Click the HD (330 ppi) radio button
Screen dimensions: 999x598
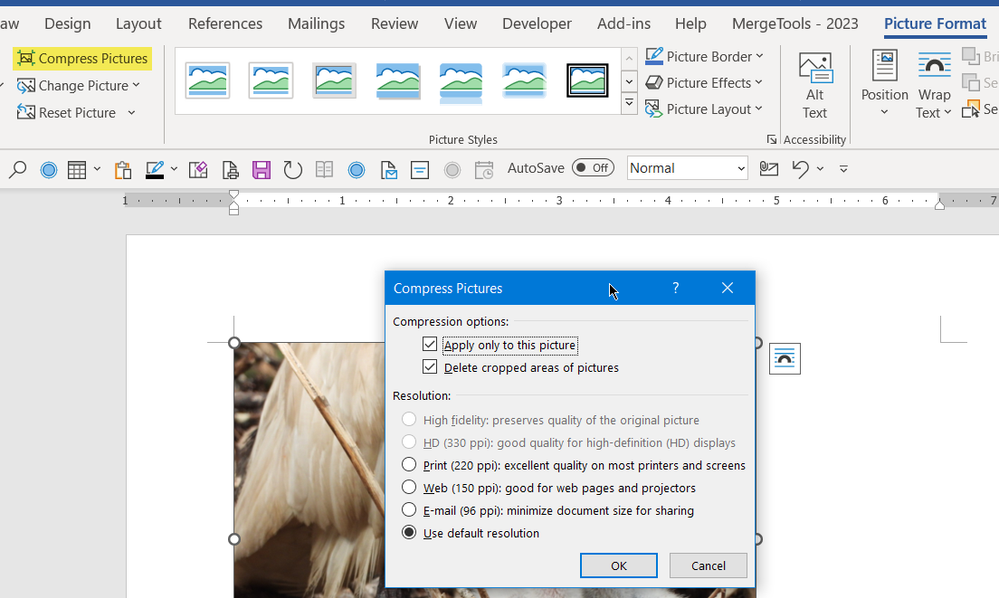[409, 442]
